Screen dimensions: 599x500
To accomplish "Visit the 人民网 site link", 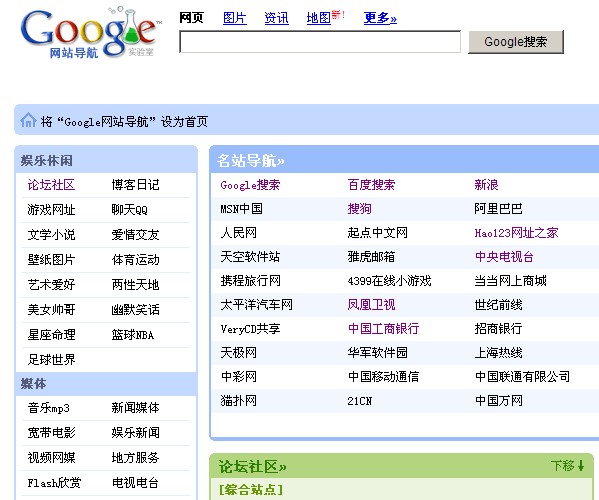I will 238,233.
